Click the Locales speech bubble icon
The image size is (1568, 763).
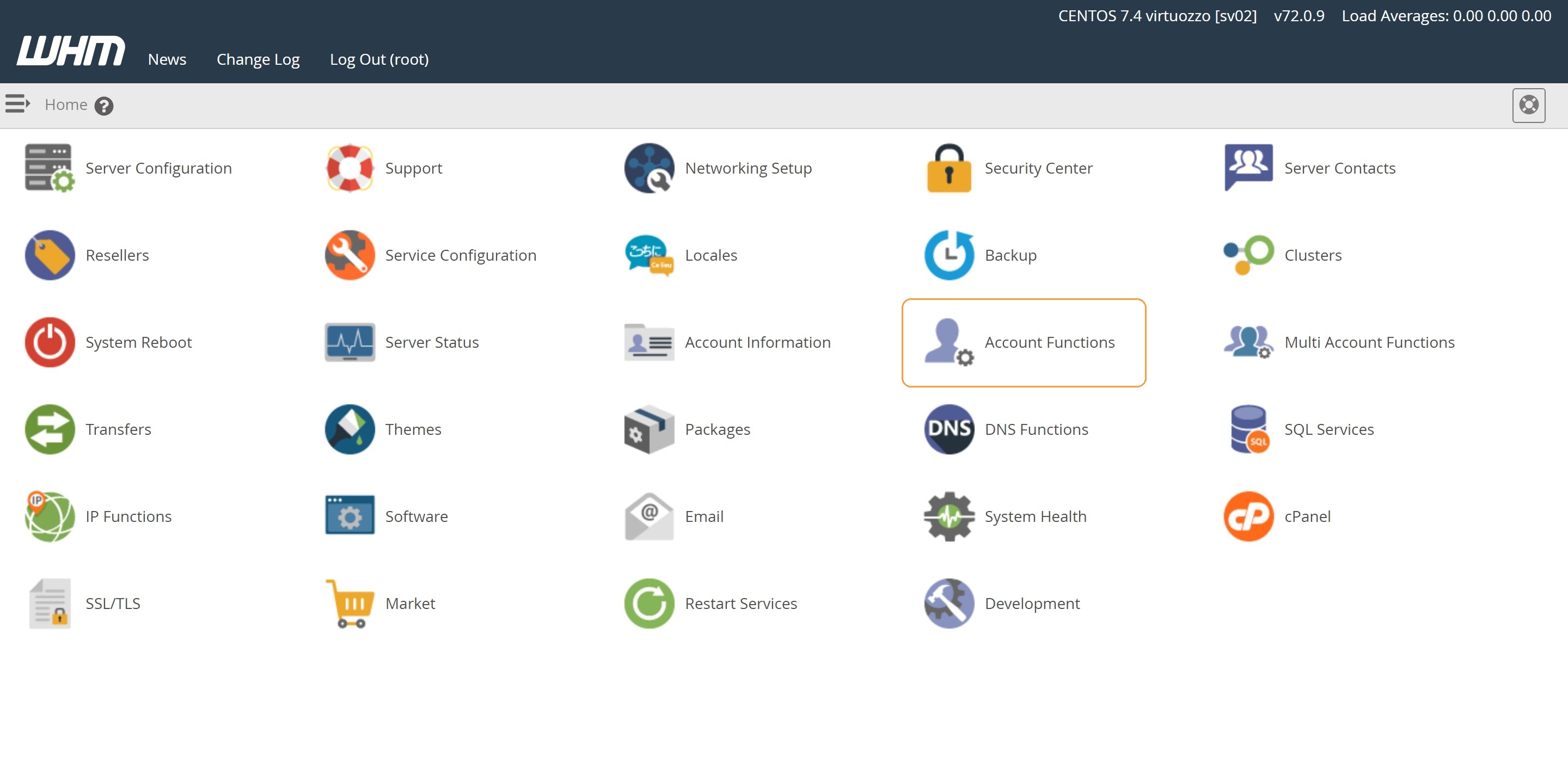point(649,255)
